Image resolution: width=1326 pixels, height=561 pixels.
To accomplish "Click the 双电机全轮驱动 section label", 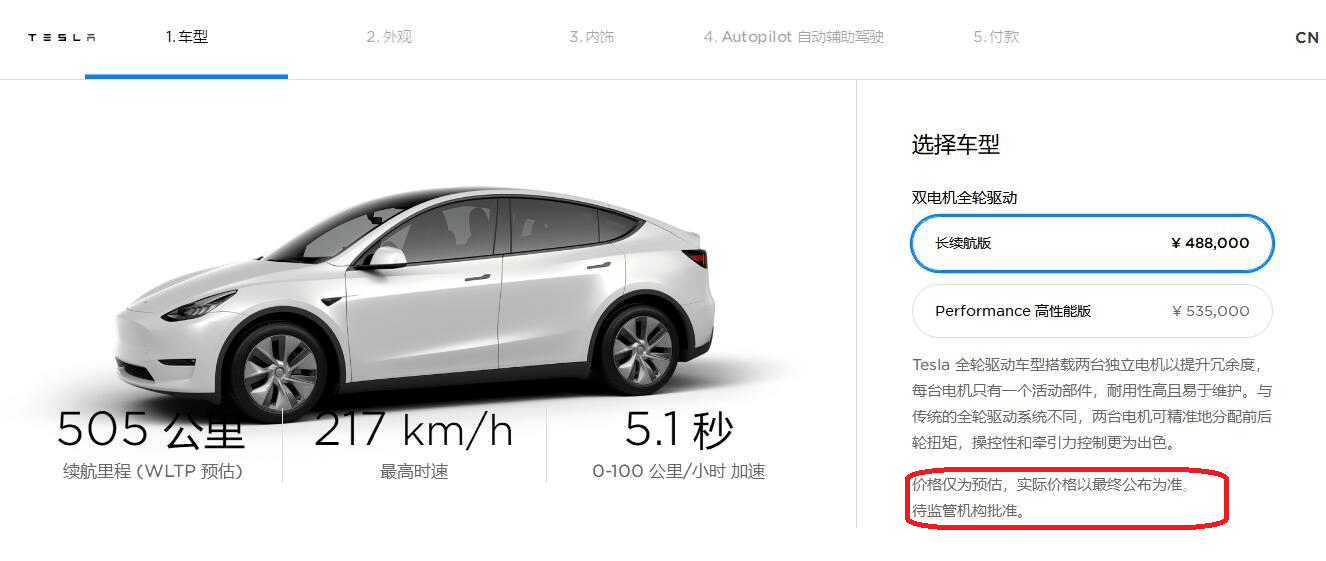I will [964, 198].
